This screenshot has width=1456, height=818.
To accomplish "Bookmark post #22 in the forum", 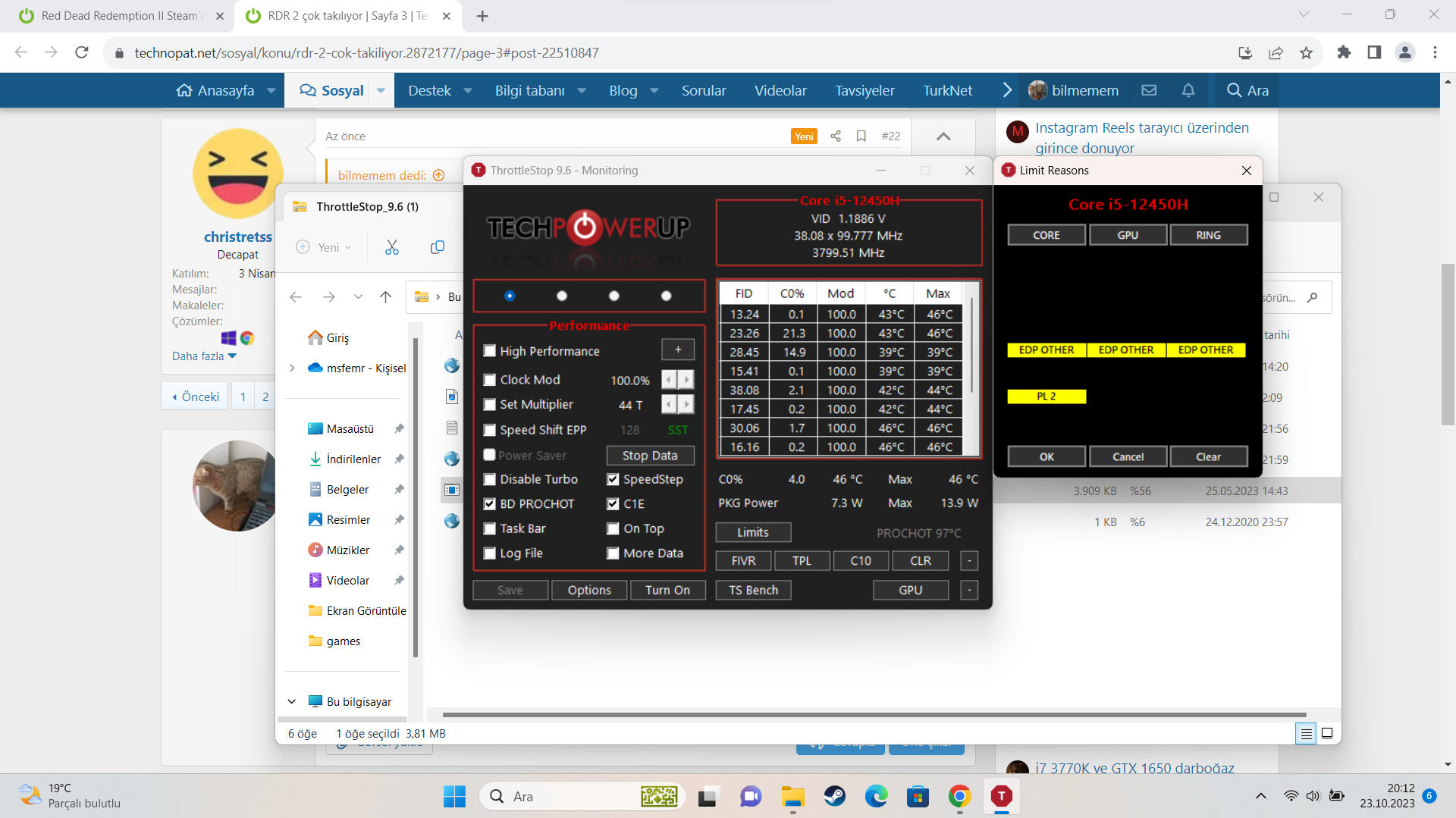I will point(861,136).
